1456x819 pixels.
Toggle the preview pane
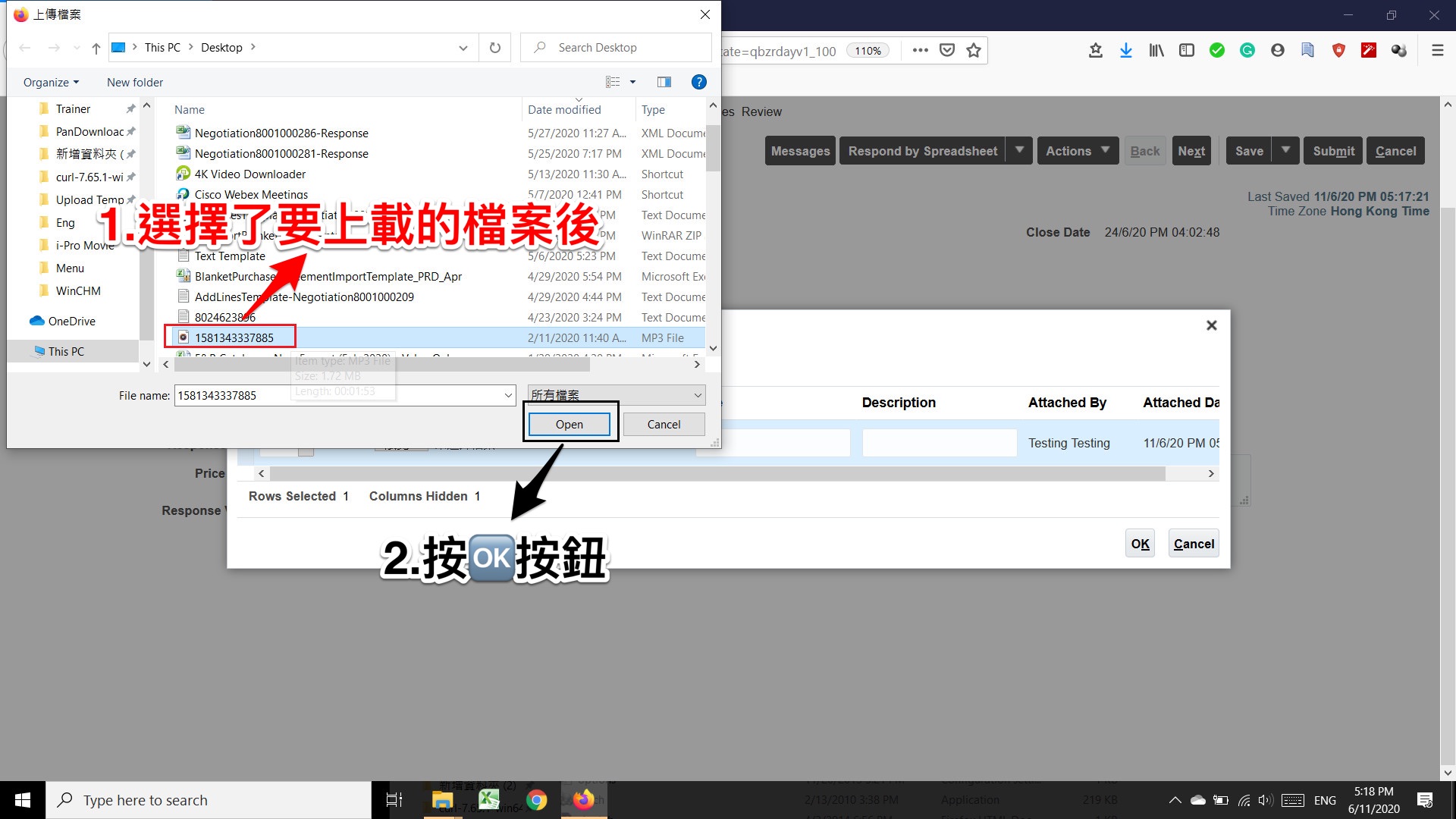pos(664,82)
